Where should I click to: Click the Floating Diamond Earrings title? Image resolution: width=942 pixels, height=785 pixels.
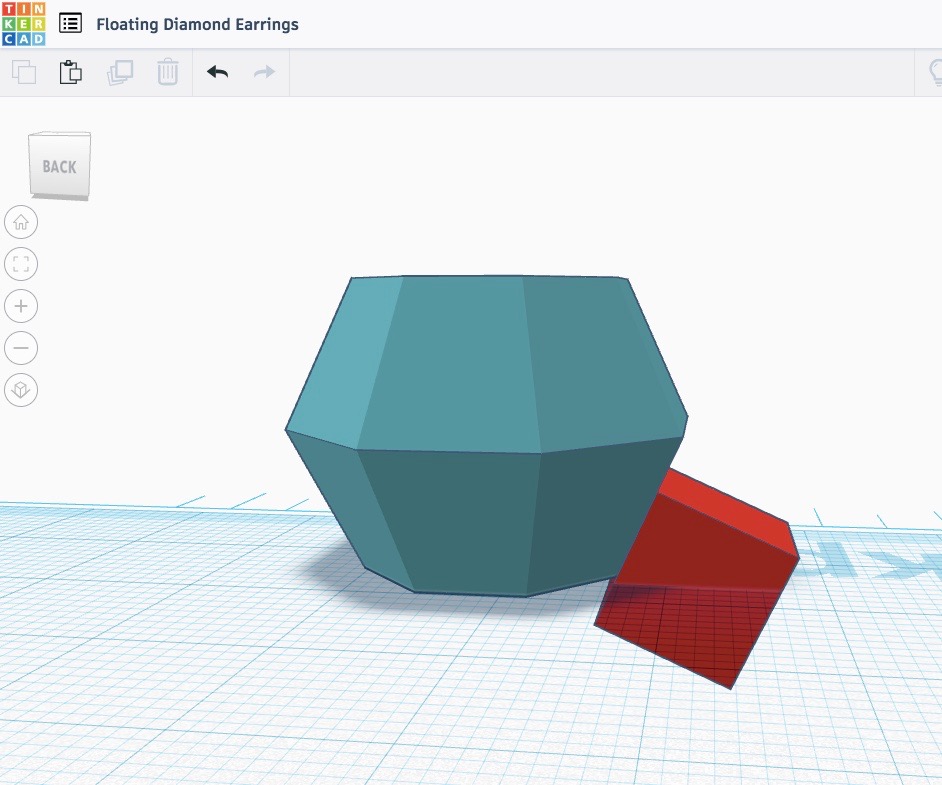point(197,25)
